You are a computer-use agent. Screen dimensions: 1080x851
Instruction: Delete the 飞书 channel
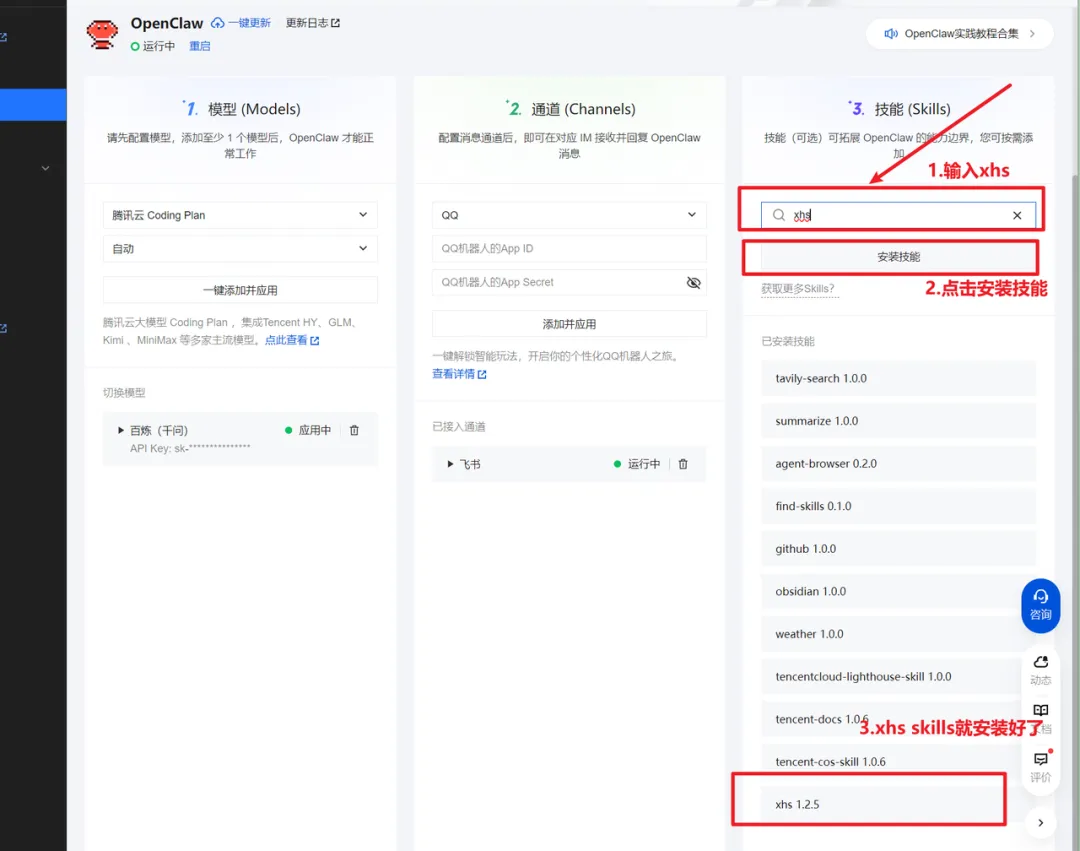pos(683,464)
